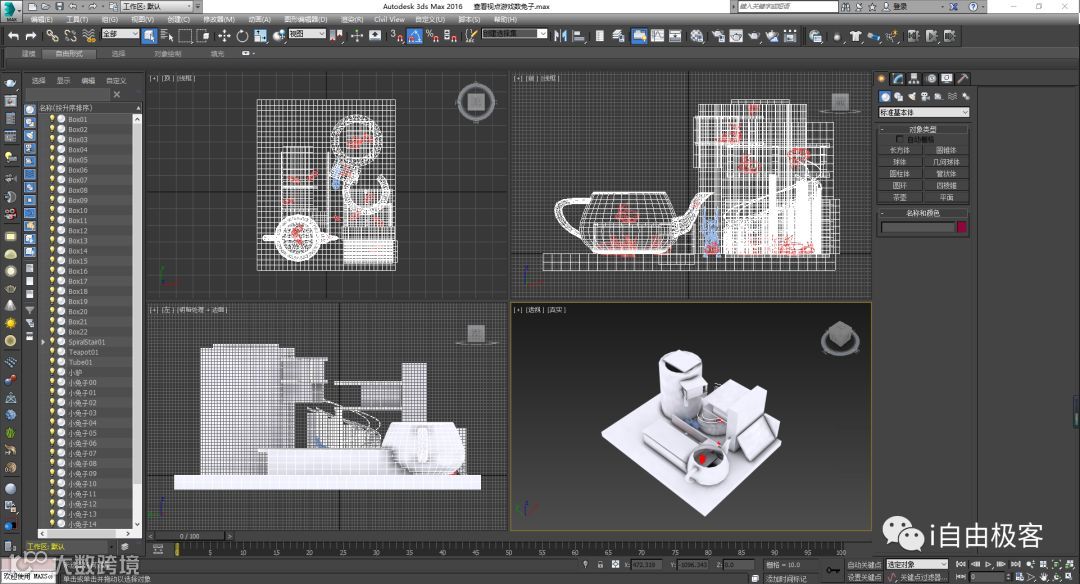Click the object color swatch

[x=962, y=228]
